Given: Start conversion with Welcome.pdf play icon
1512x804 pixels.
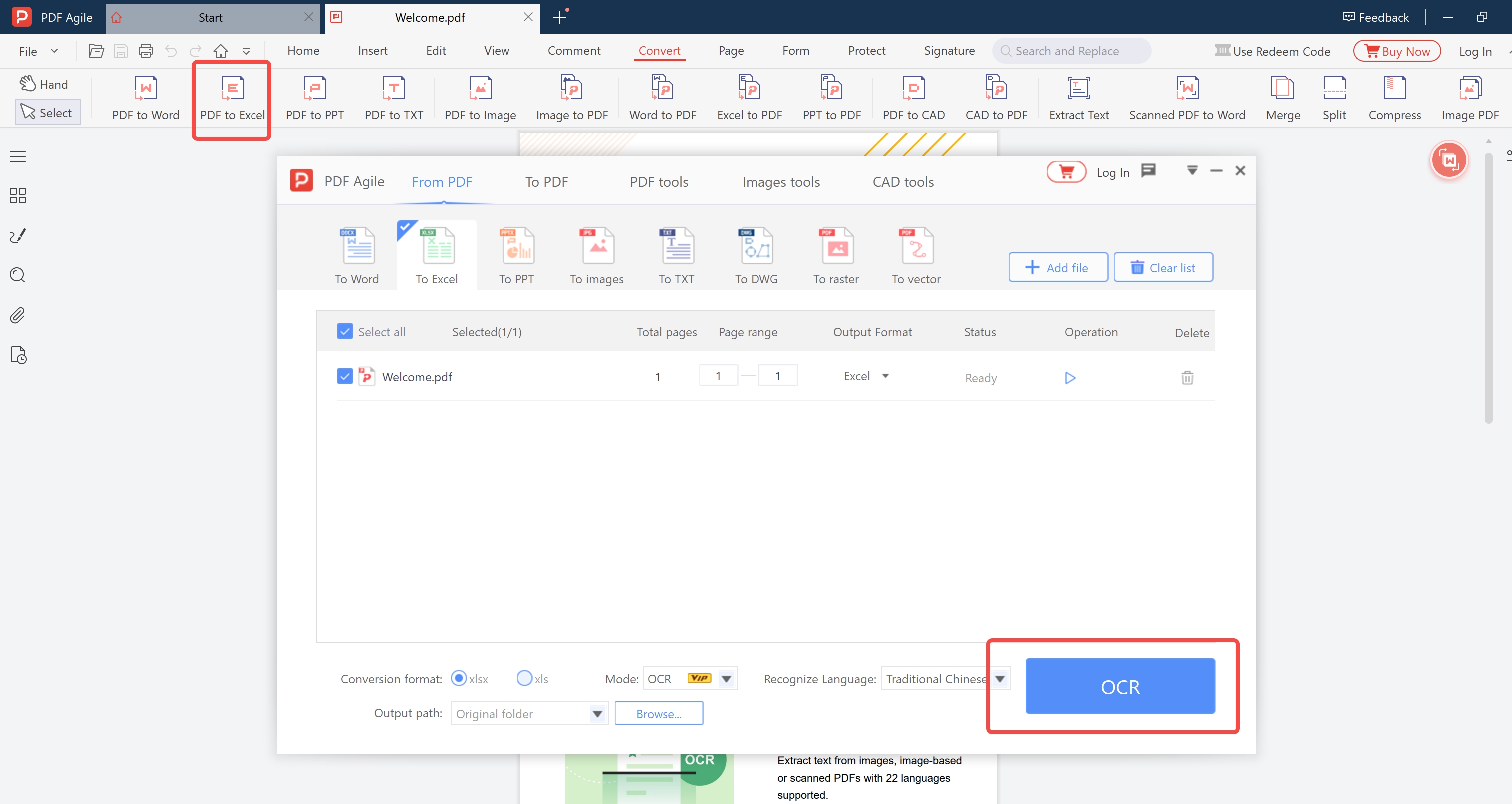Looking at the screenshot, I should coord(1070,378).
